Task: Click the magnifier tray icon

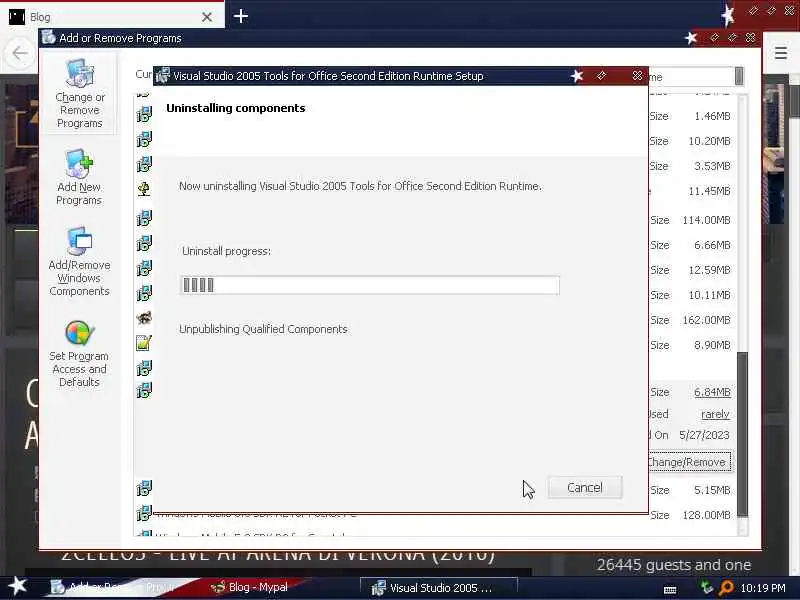Action: [726, 588]
